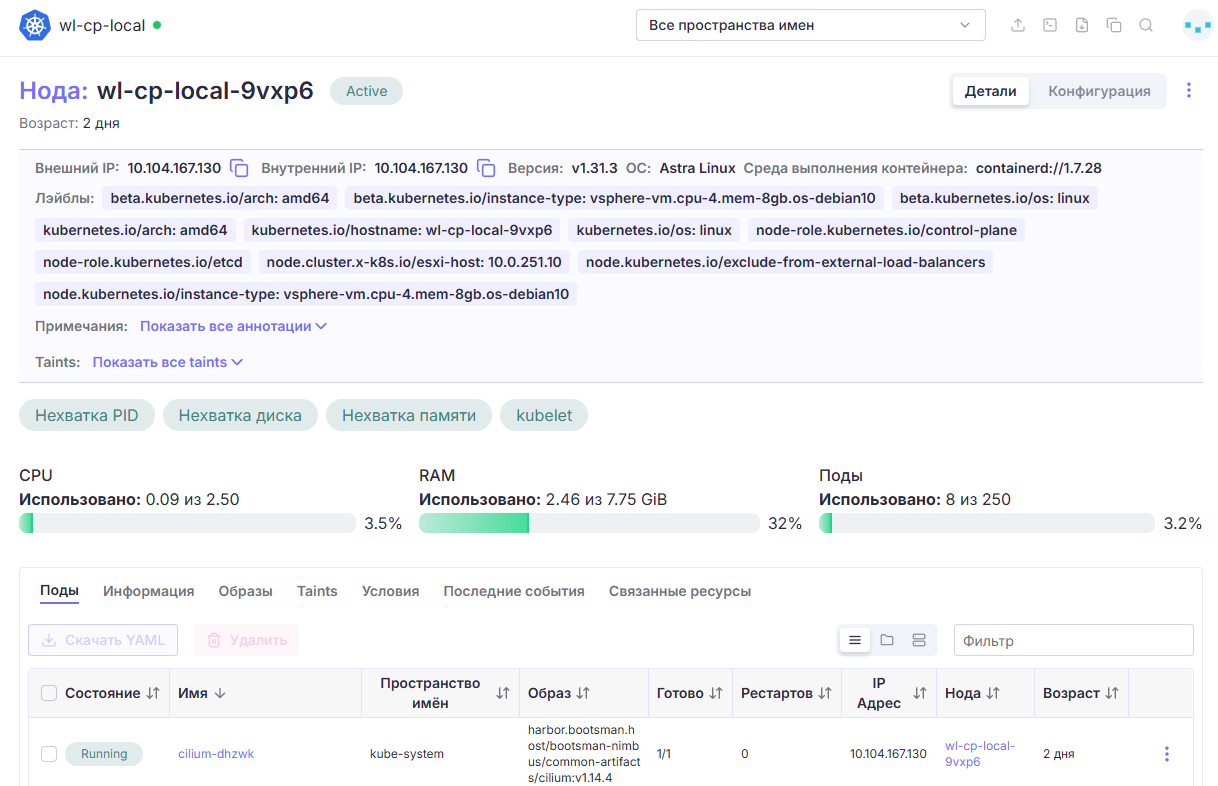Sort the table by Возраст column
Screen dimensions: 1218x786
[x=1112, y=693]
